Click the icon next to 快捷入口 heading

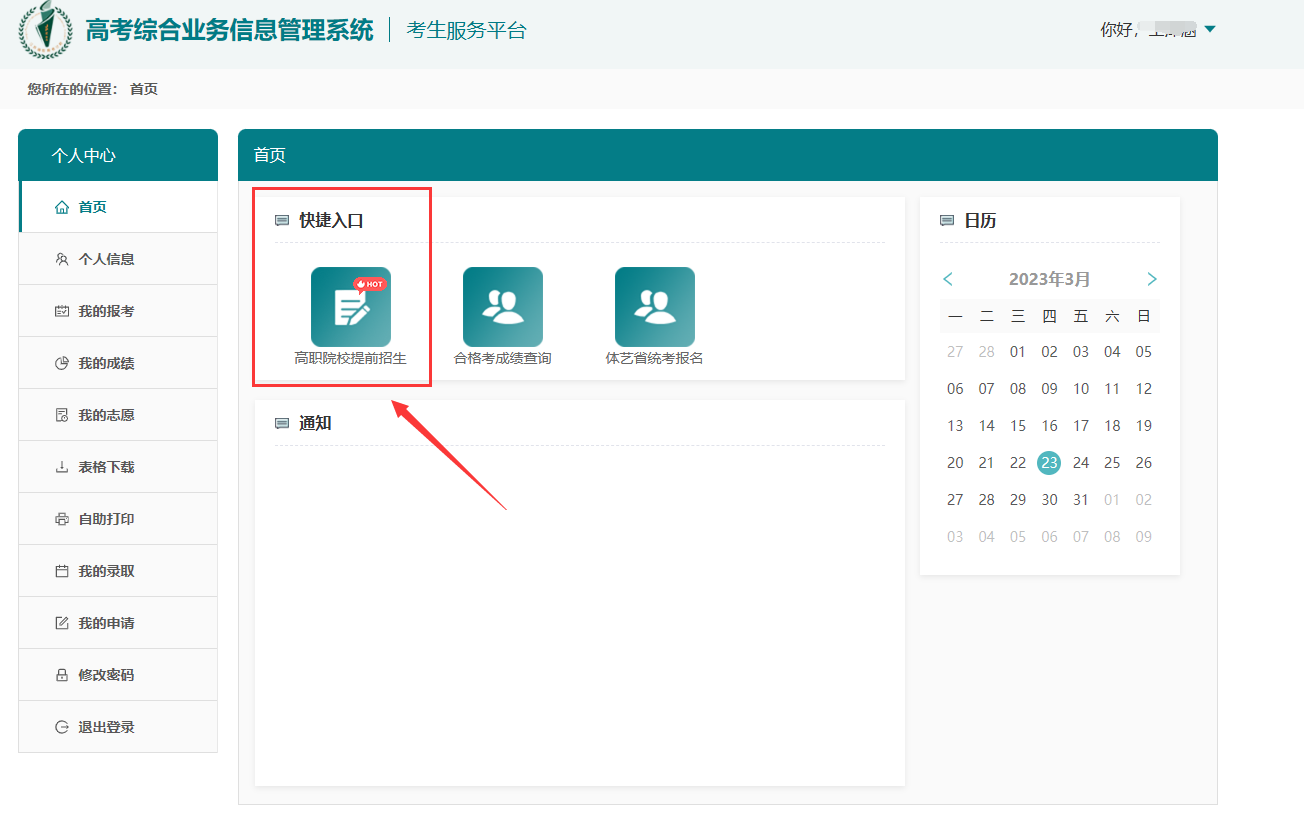[x=282, y=221]
